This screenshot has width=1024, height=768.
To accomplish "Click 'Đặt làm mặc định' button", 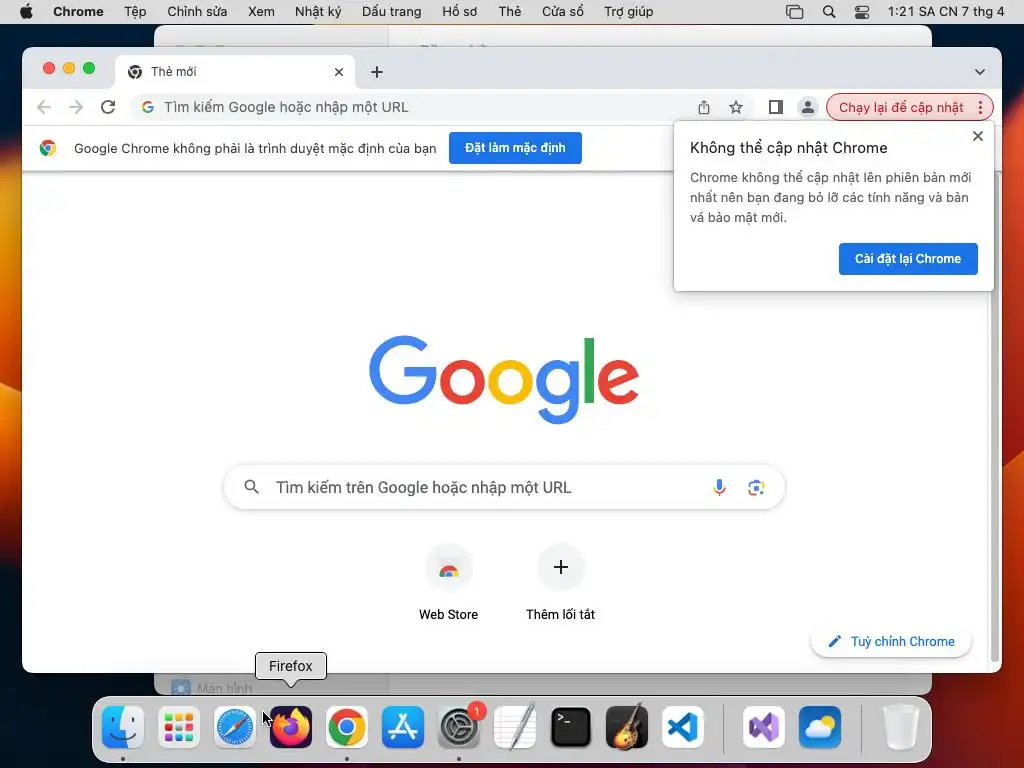I will 515,148.
